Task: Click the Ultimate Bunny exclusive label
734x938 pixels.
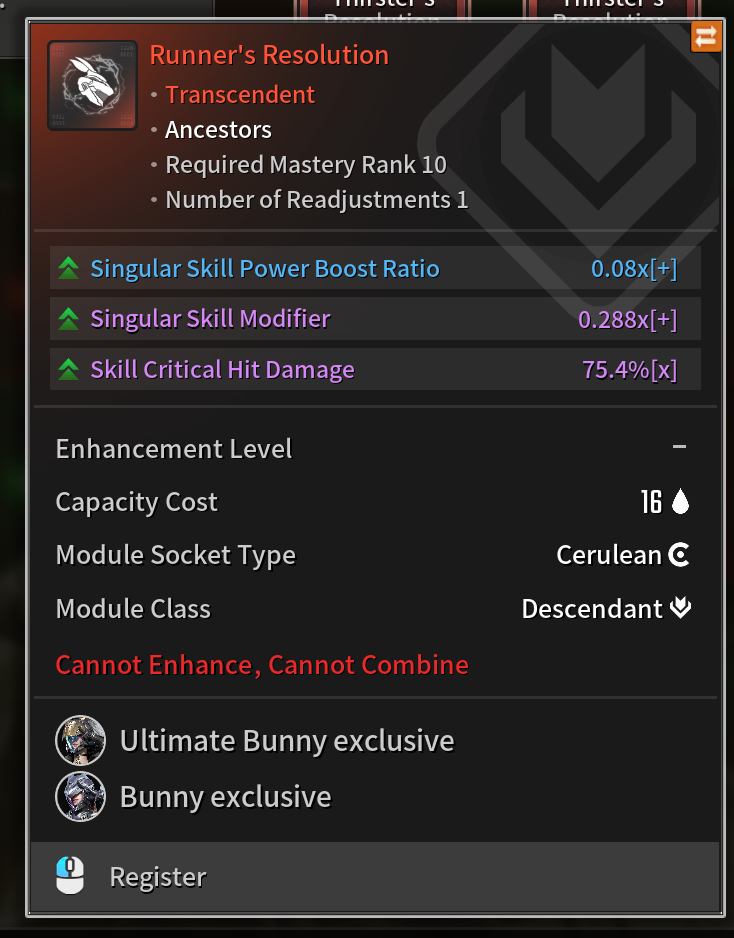Action: tap(287, 741)
